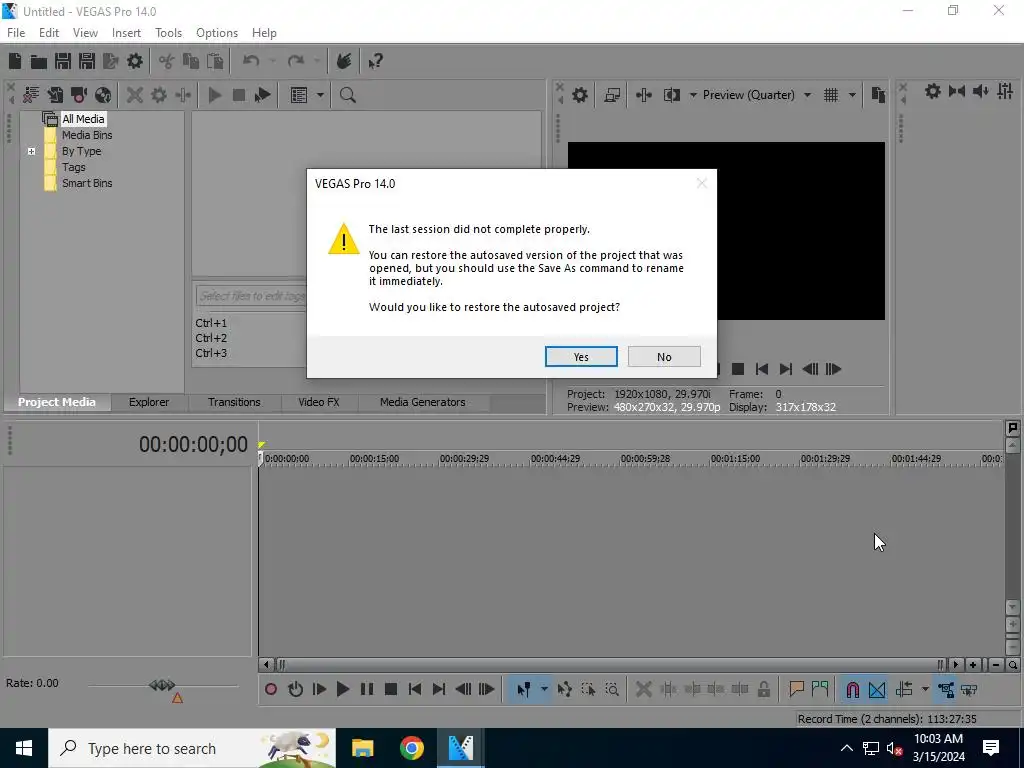Toggle split screen view in preview

tap(671, 95)
